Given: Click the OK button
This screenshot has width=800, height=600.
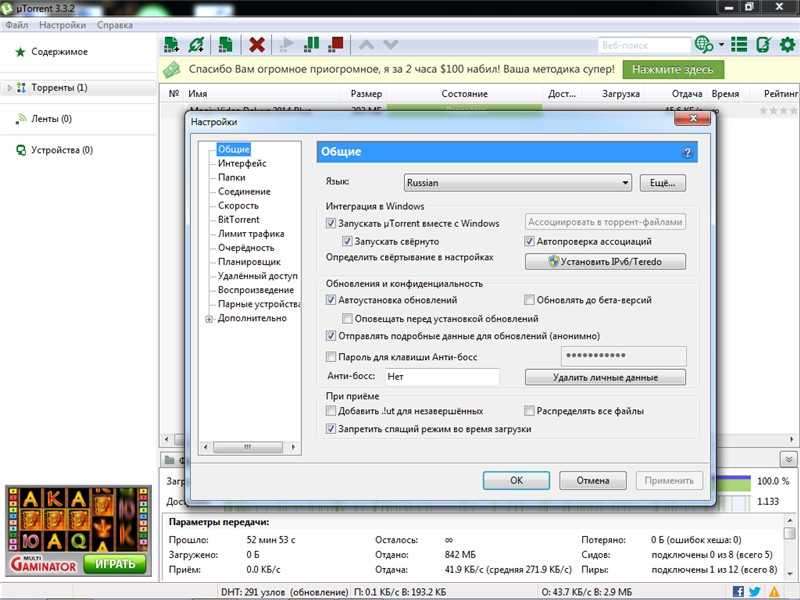Looking at the screenshot, I should pos(516,480).
